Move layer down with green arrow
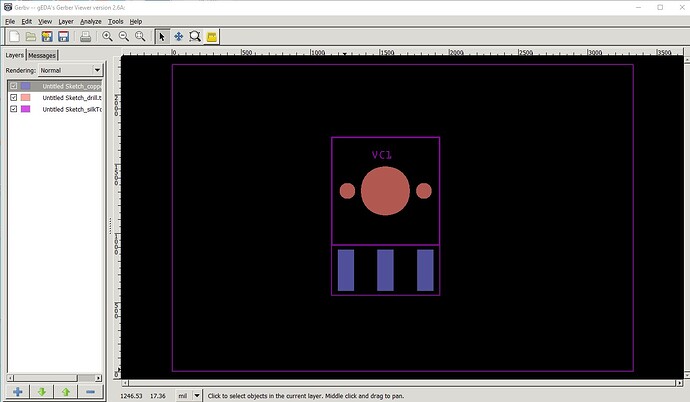The width and height of the screenshot is (690, 402). click(x=43, y=391)
